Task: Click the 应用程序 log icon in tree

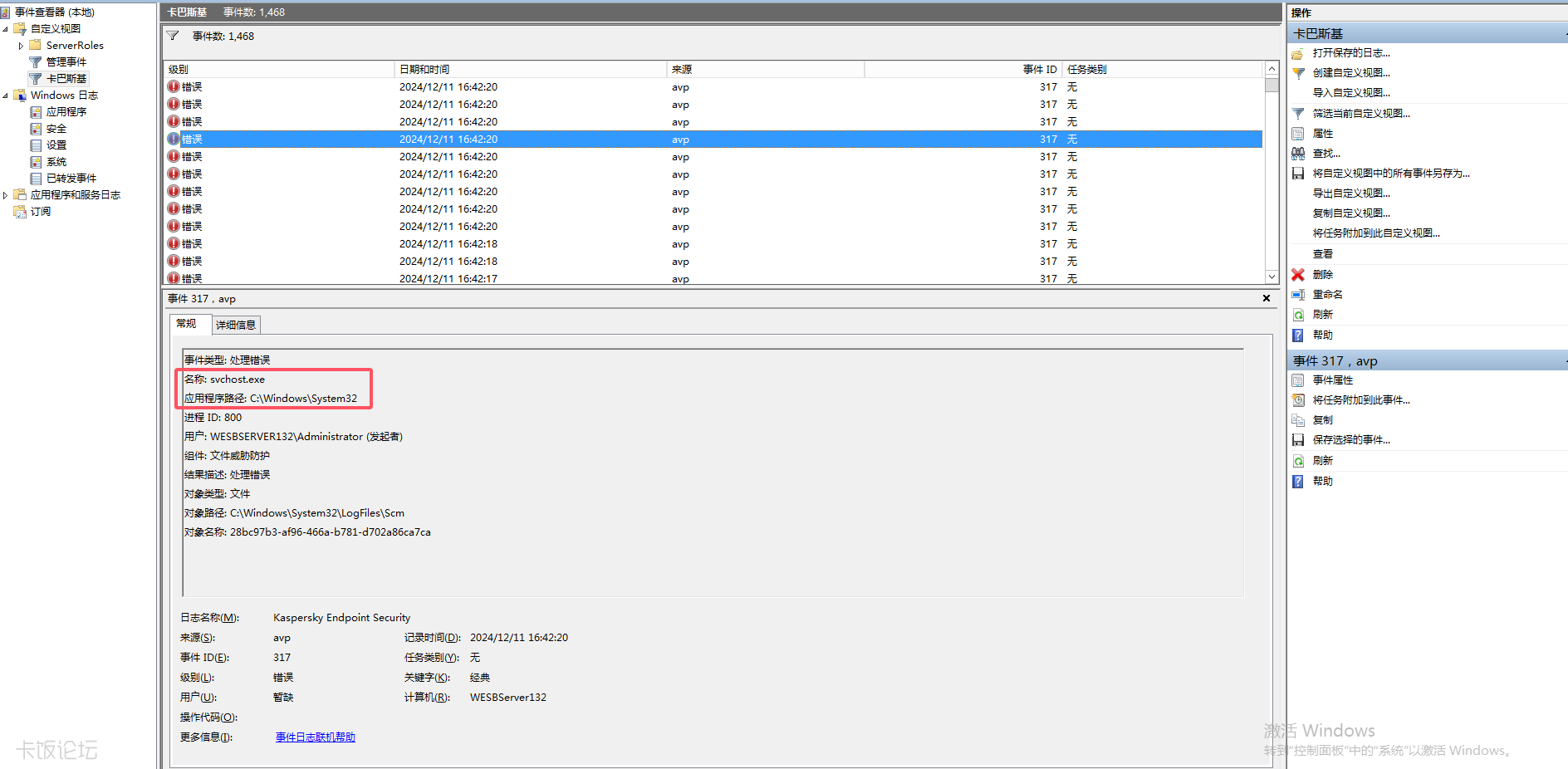Action: pyautogui.click(x=36, y=112)
